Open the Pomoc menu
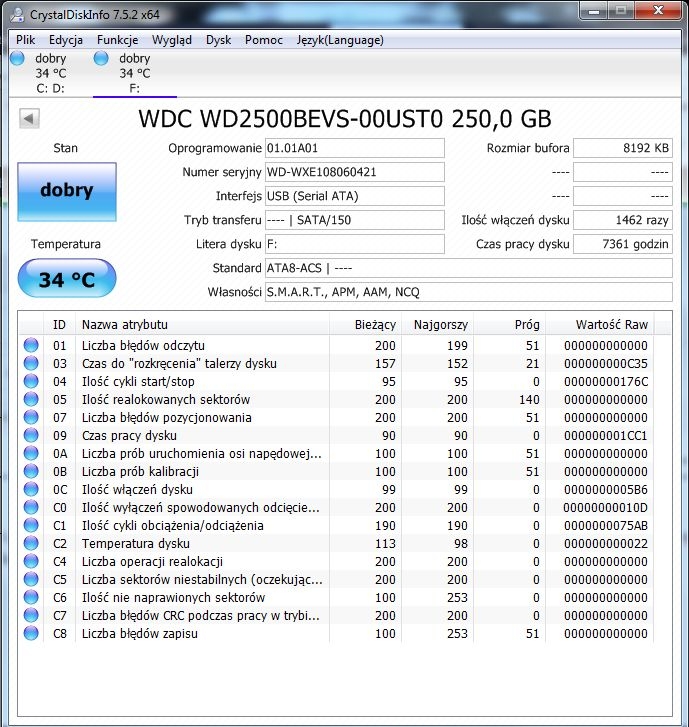The width and height of the screenshot is (689, 727). coord(264,40)
